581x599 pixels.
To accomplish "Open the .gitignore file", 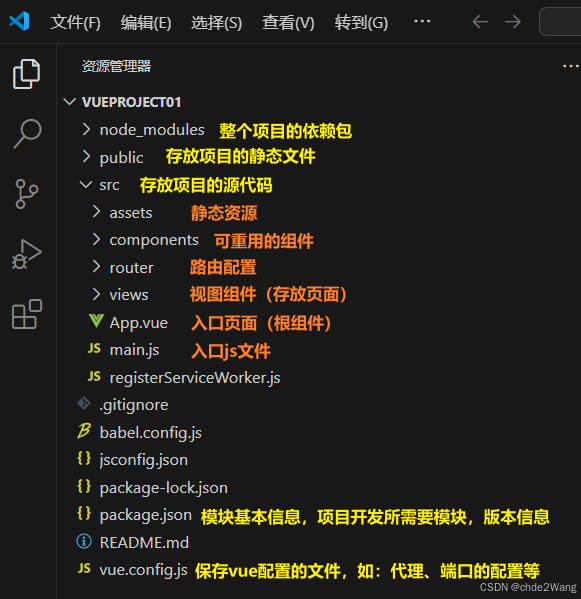I will click(x=134, y=405).
